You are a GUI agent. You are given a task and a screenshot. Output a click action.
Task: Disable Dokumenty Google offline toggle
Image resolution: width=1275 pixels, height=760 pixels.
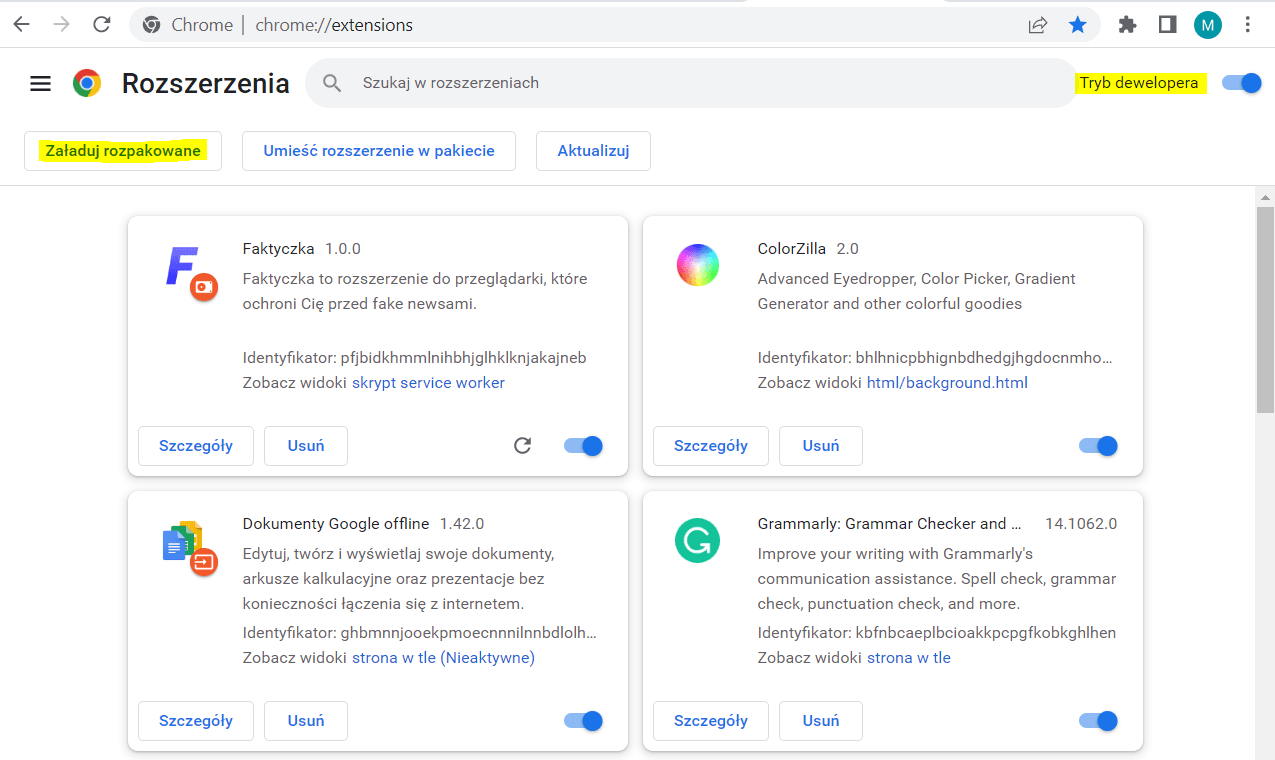[583, 721]
